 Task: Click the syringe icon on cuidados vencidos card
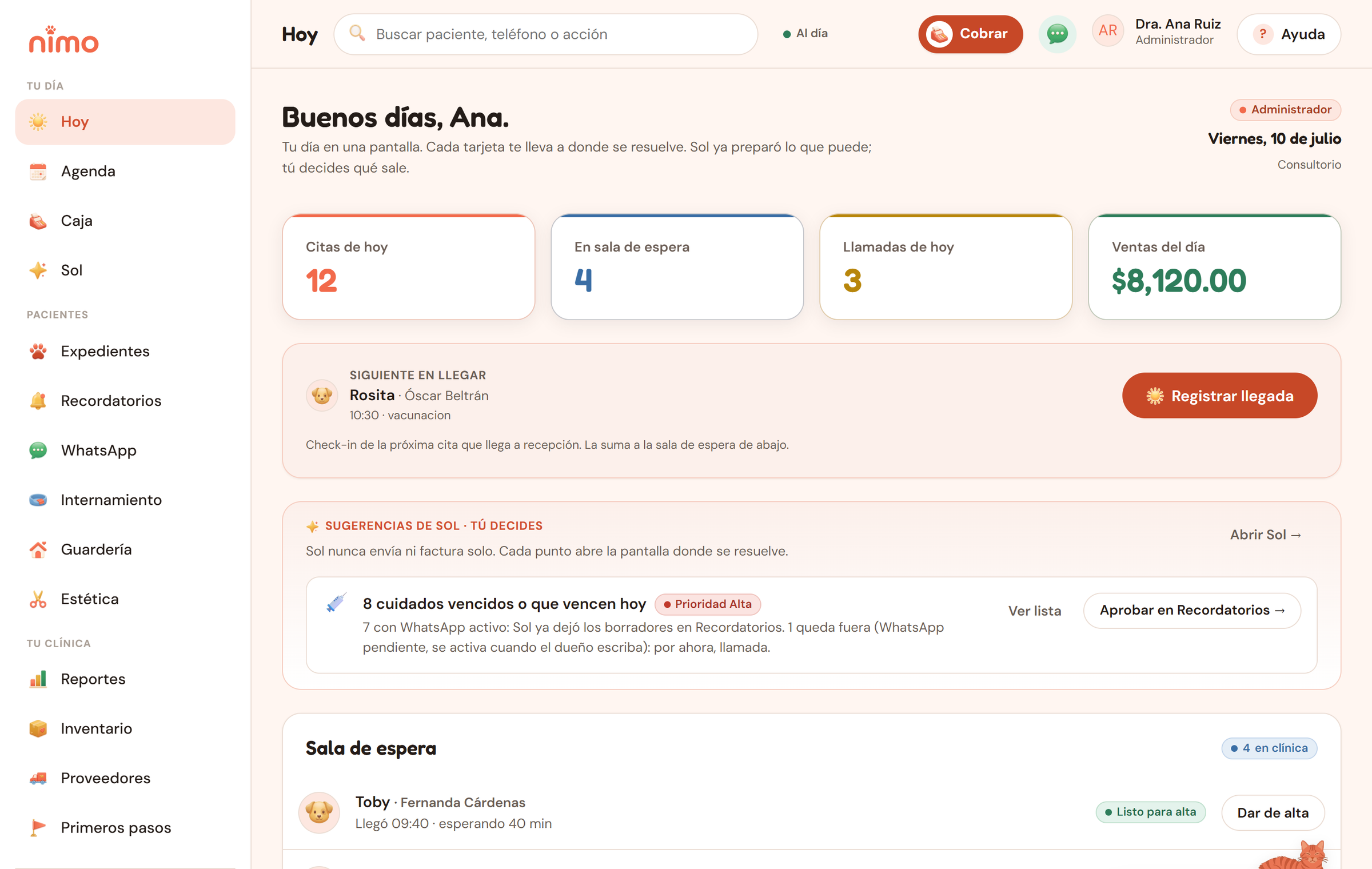336,603
